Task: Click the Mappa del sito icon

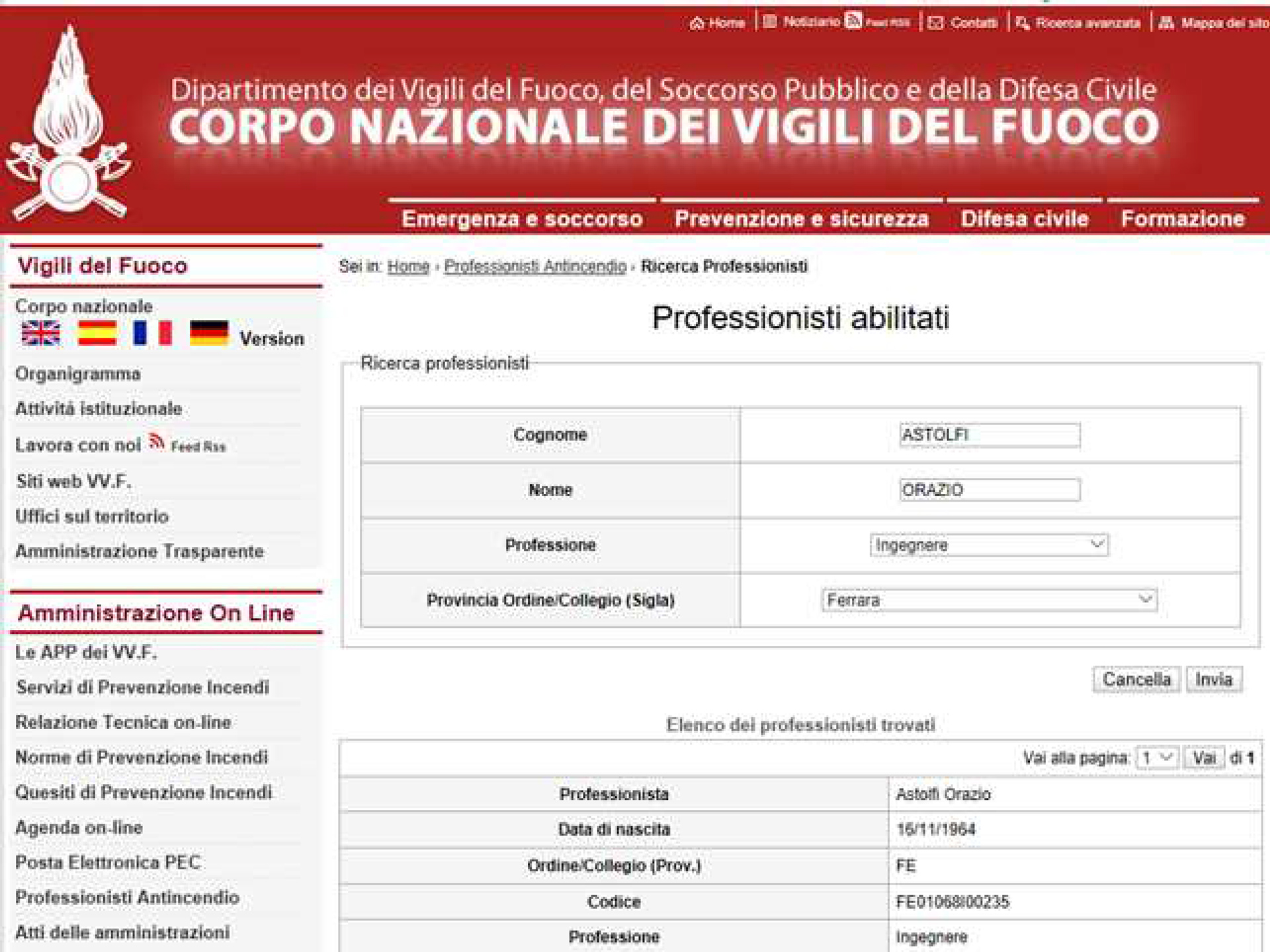Action: (x=1167, y=23)
